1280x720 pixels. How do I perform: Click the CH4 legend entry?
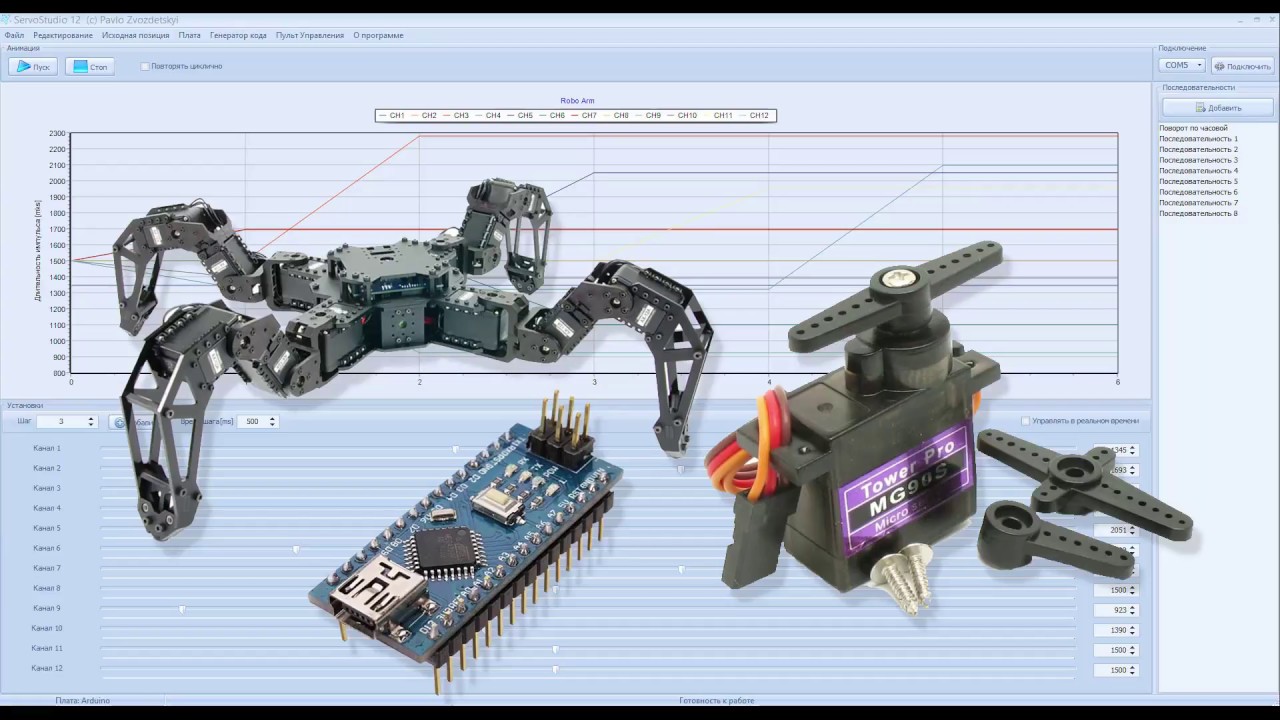click(487, 116)
